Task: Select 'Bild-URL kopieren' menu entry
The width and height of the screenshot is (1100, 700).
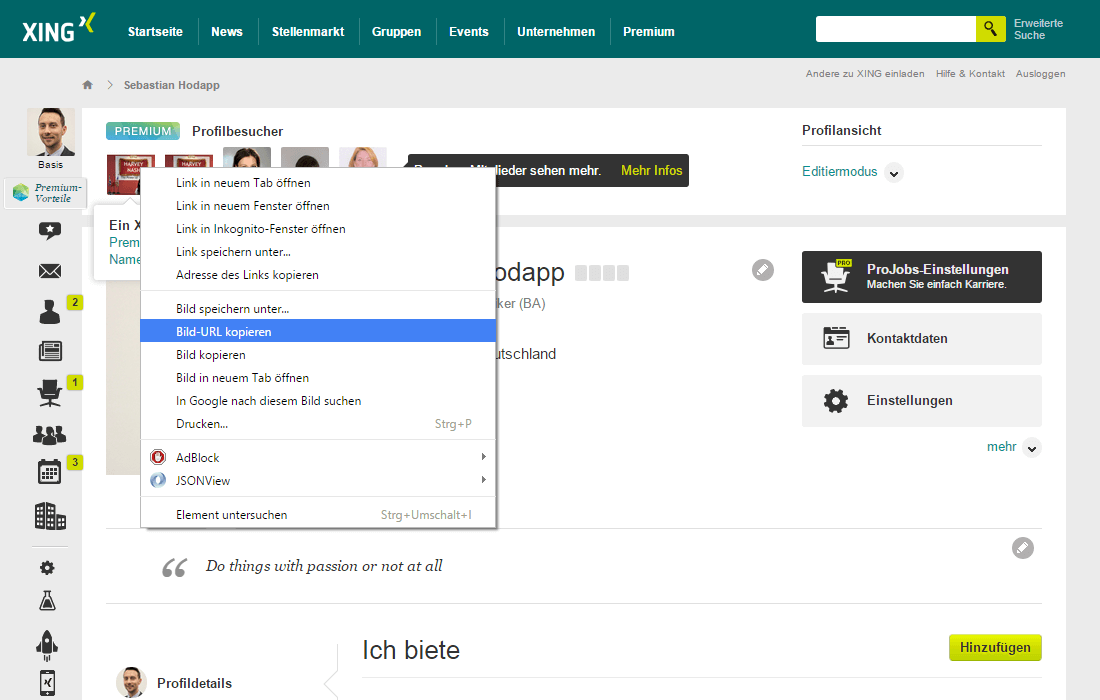Action: pyautogui.click(x=318, y=331)
